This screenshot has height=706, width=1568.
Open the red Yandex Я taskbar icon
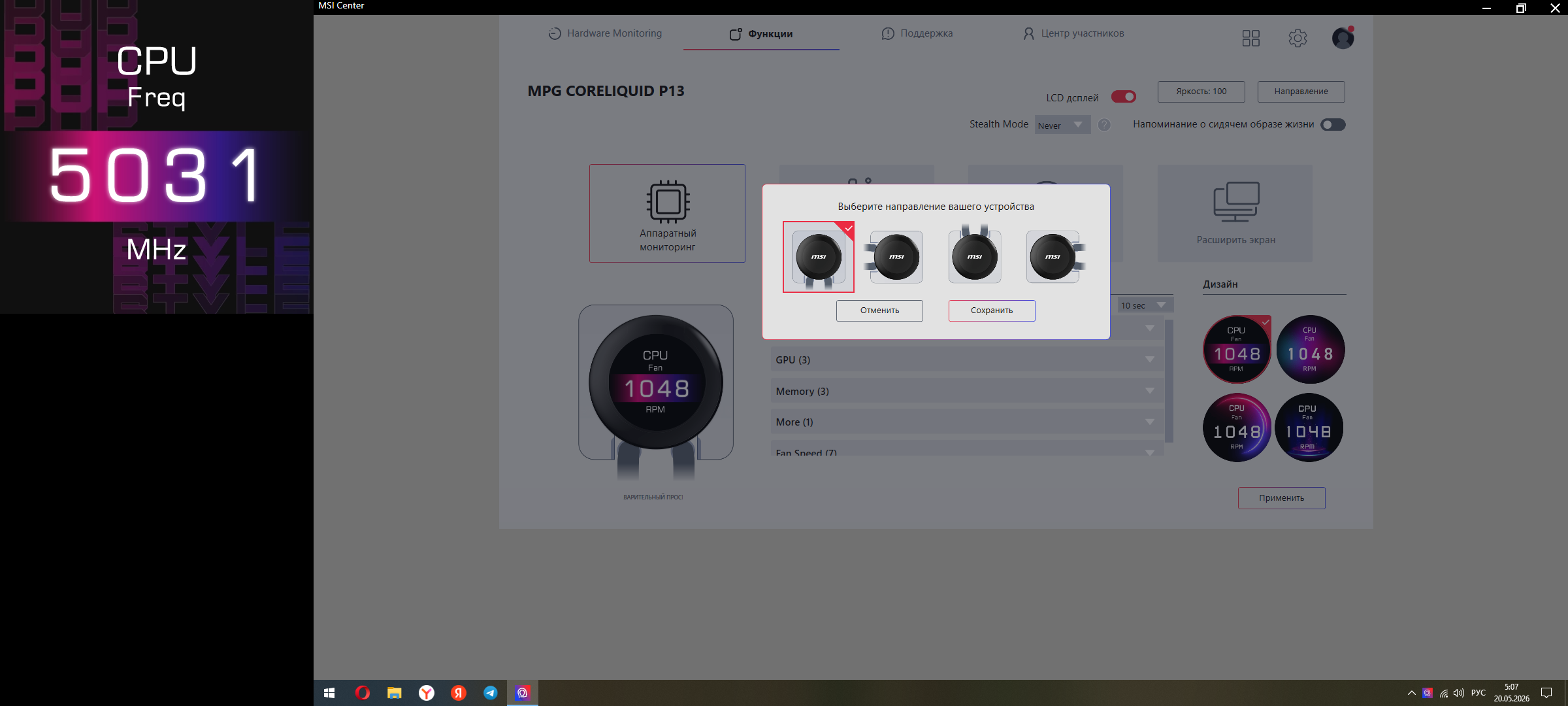458,693
